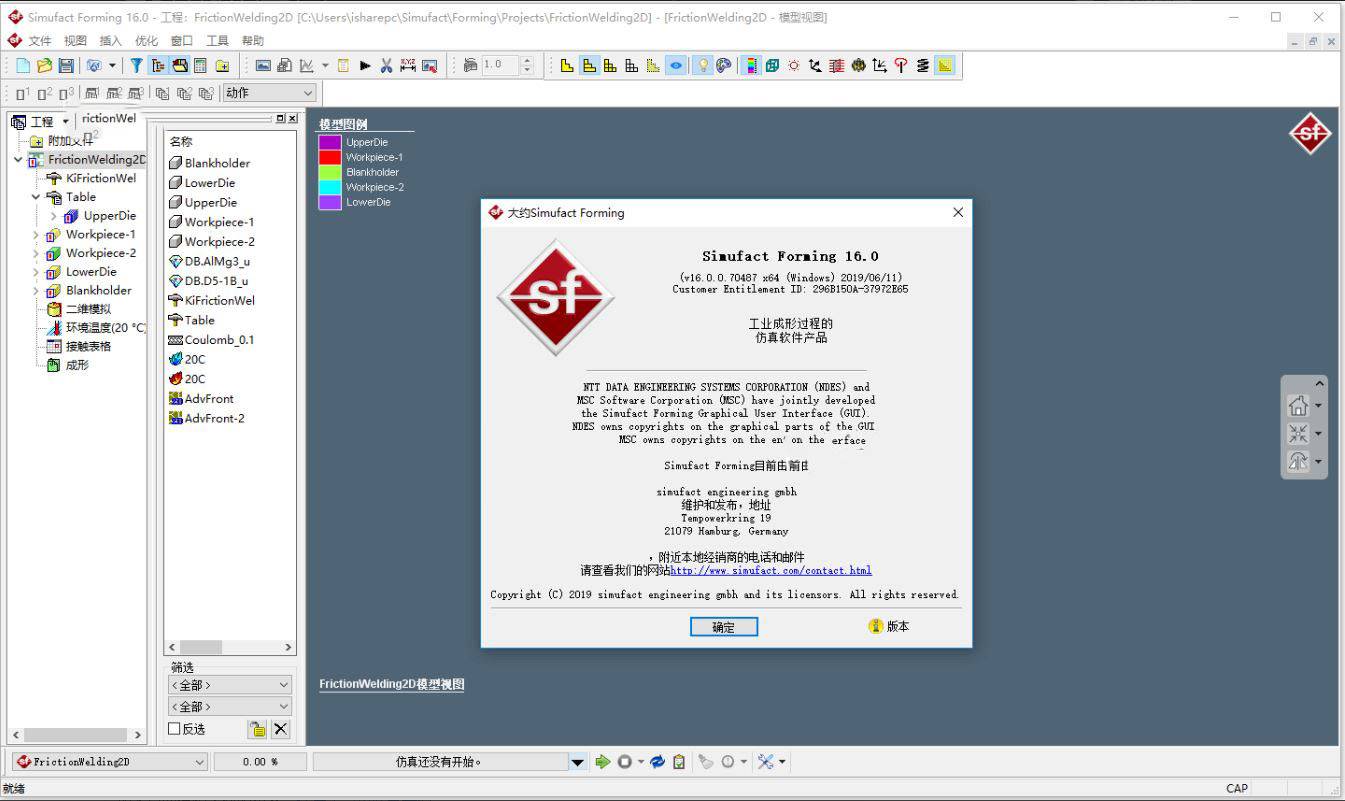
Task: Click the fit-to-view arrows icon on right panel
Action: coord(1298,433)
